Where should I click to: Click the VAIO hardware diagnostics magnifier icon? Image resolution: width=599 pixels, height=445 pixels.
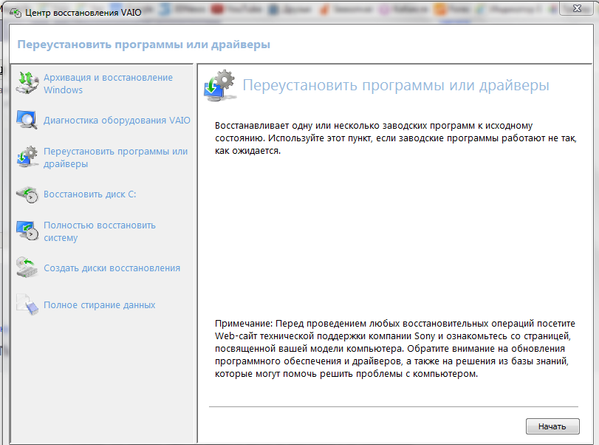point(27,120)
